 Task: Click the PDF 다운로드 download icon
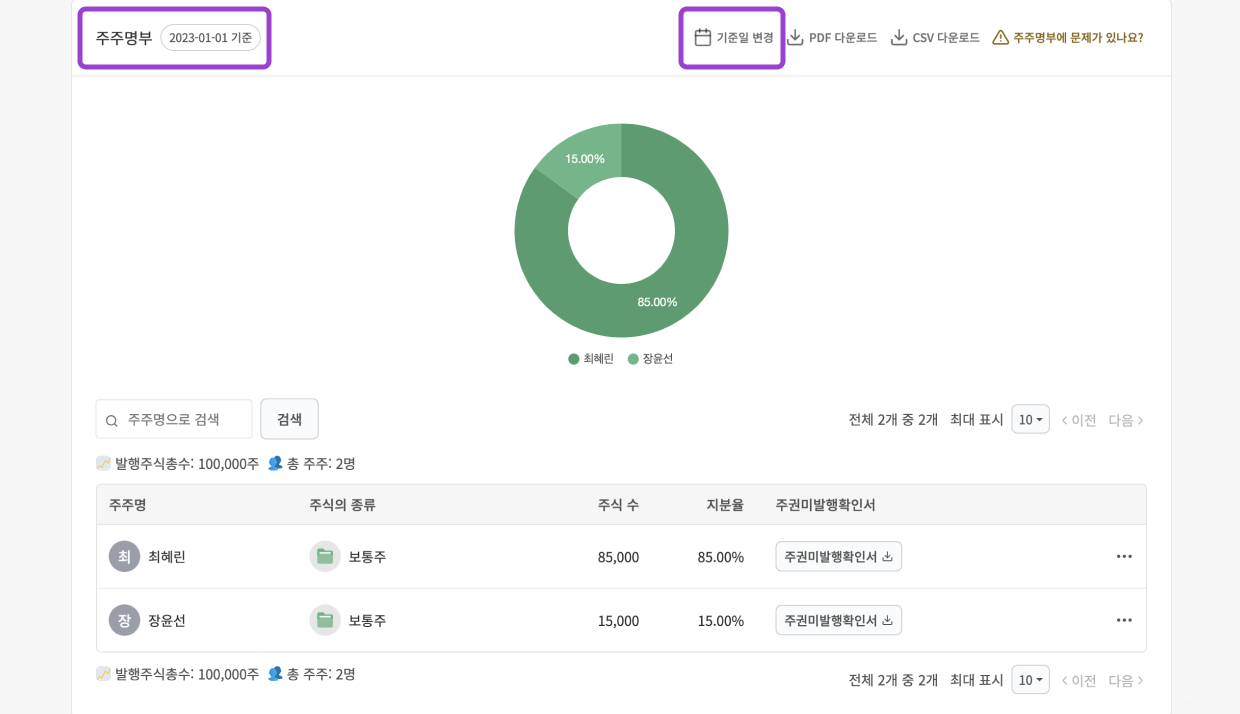795,37
